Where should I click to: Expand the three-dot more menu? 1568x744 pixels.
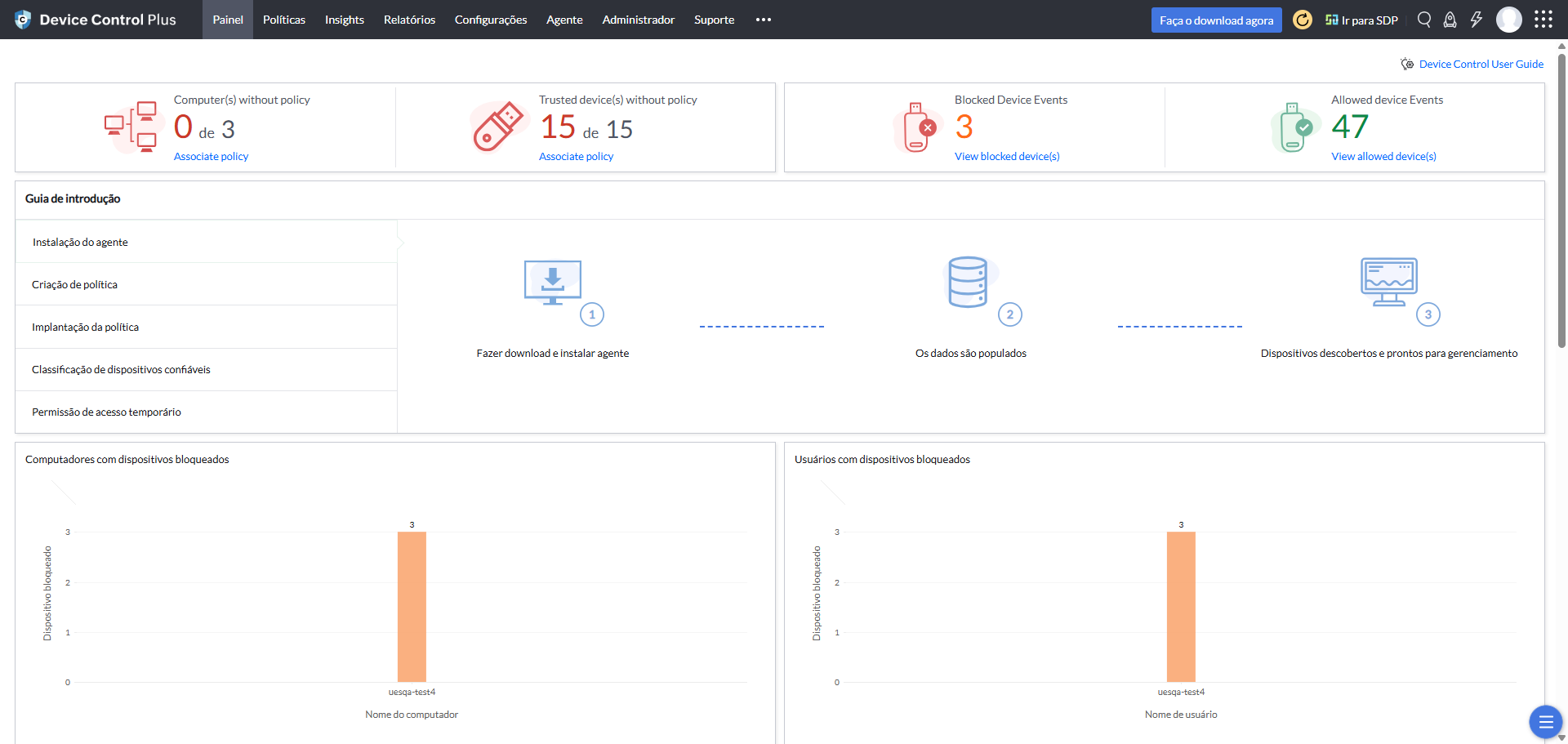pos(764,20)
